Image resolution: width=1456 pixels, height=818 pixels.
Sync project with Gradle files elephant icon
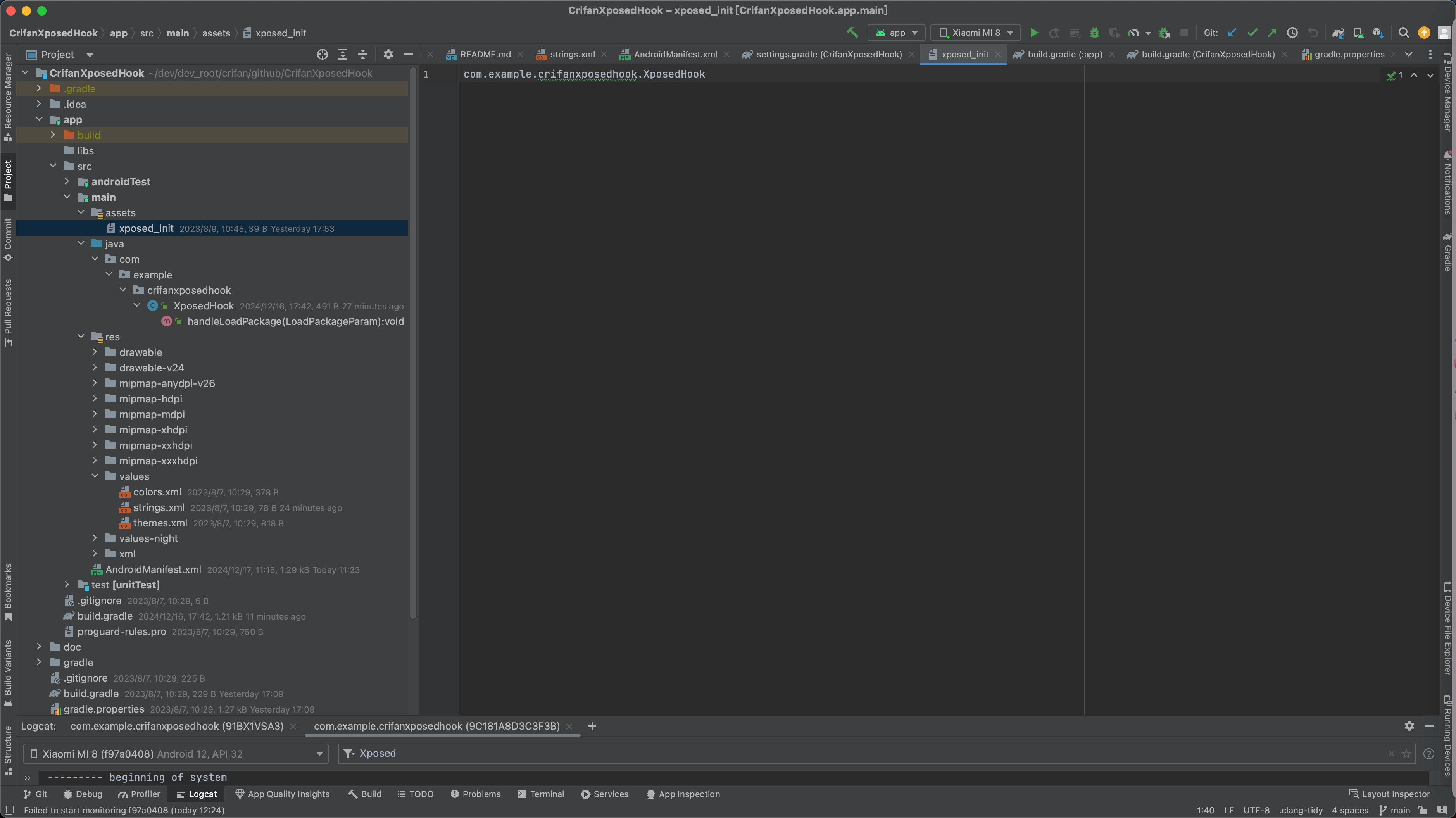(1337, 33)
